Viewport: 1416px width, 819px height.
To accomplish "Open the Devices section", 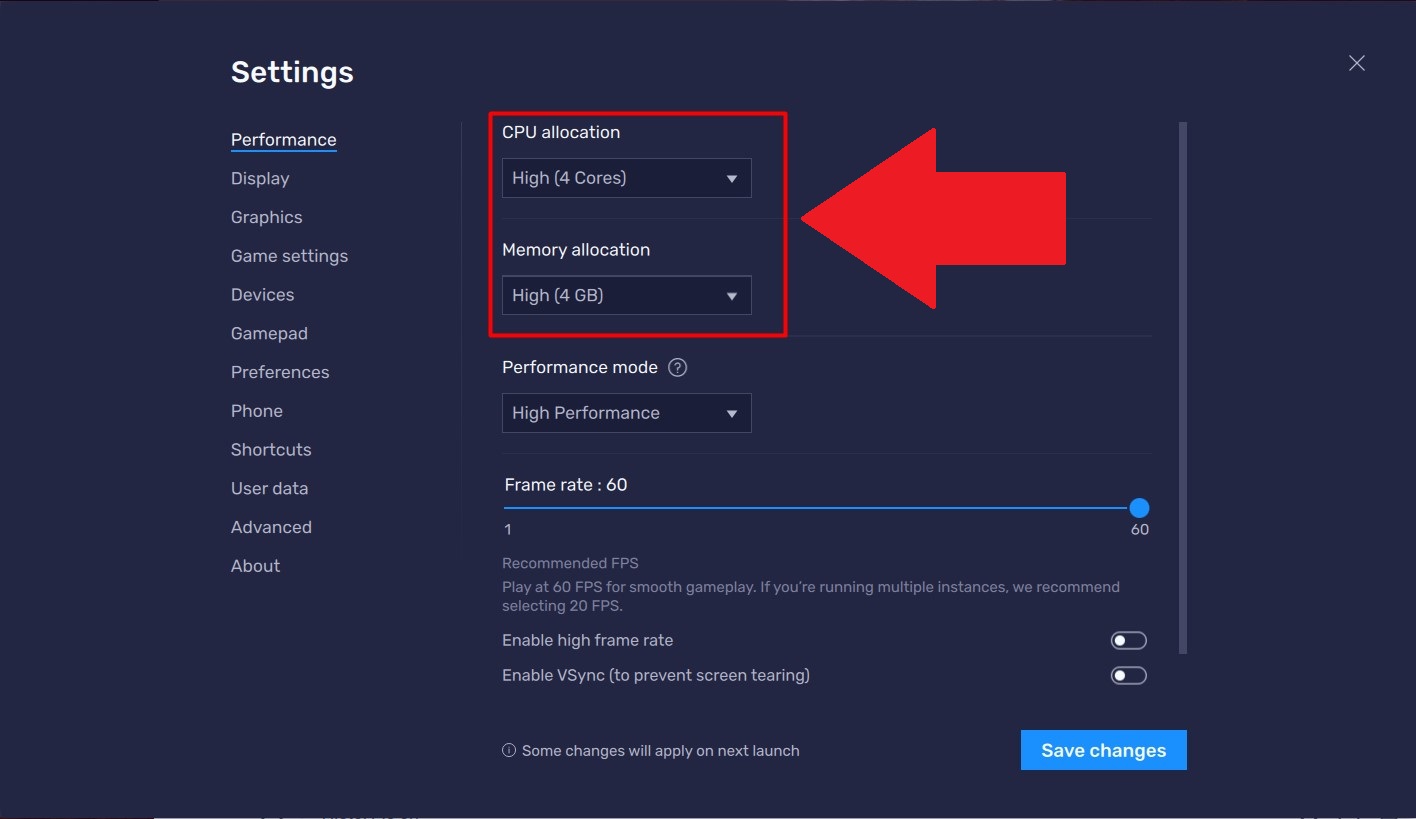I will coord(262,295).
